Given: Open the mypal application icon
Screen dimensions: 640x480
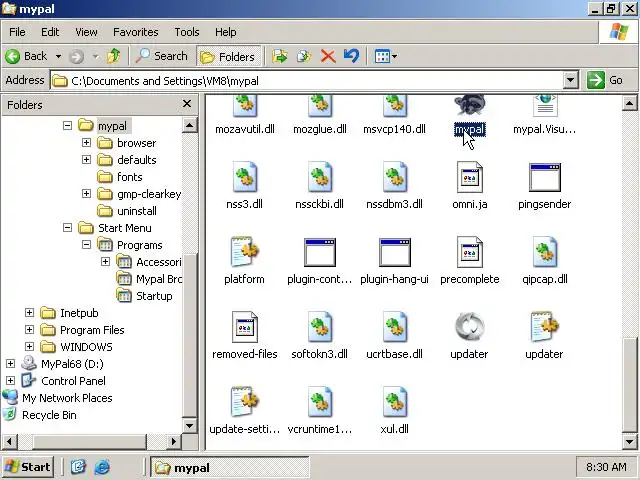Looking at the screenshot, I should 469,105.
